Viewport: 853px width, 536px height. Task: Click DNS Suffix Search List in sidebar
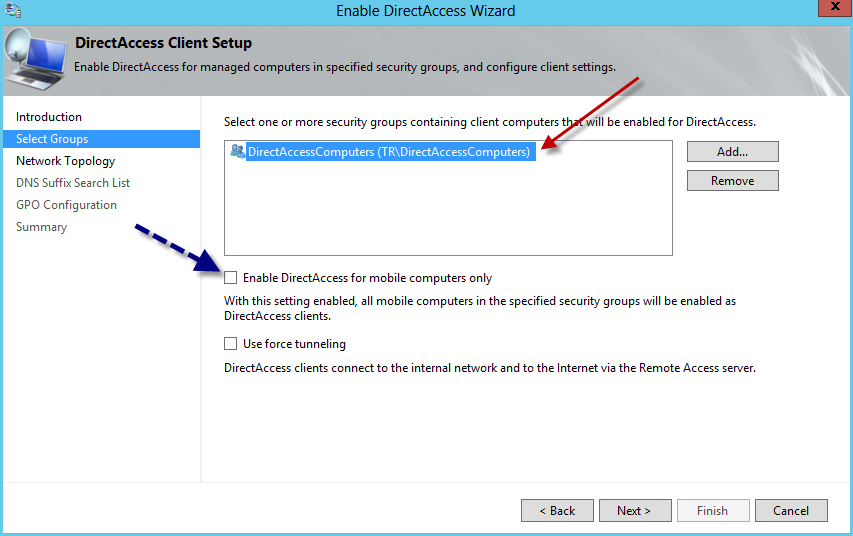[x=73, y=183]
